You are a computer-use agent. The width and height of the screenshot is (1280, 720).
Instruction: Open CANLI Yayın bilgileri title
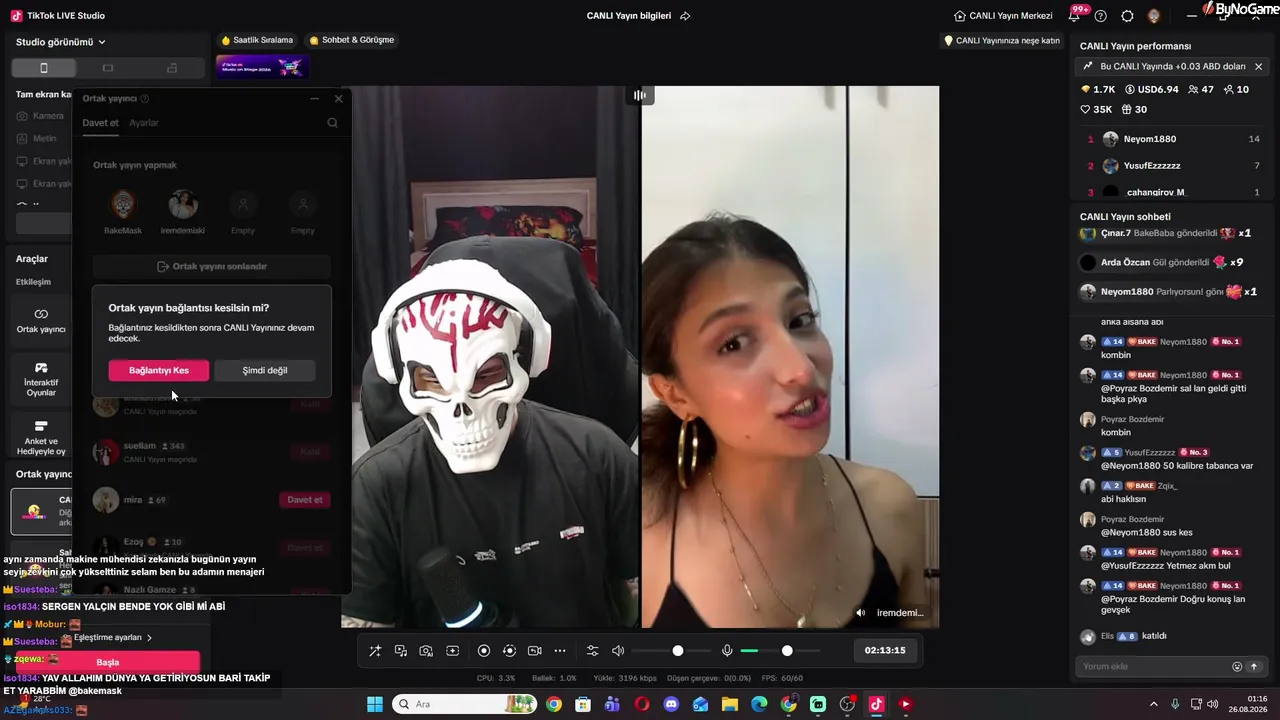tap(629, 16)
